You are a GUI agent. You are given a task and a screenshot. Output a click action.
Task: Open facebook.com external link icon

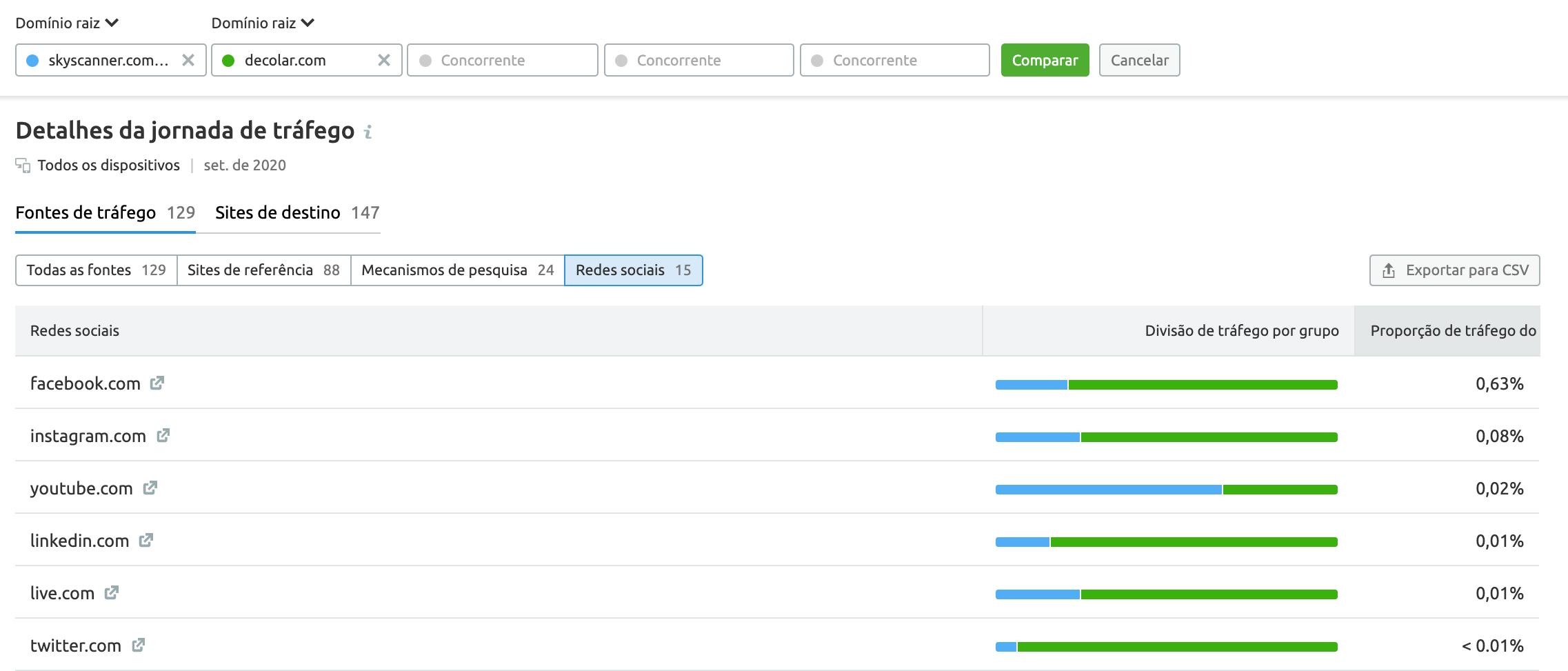click(157, 383)
